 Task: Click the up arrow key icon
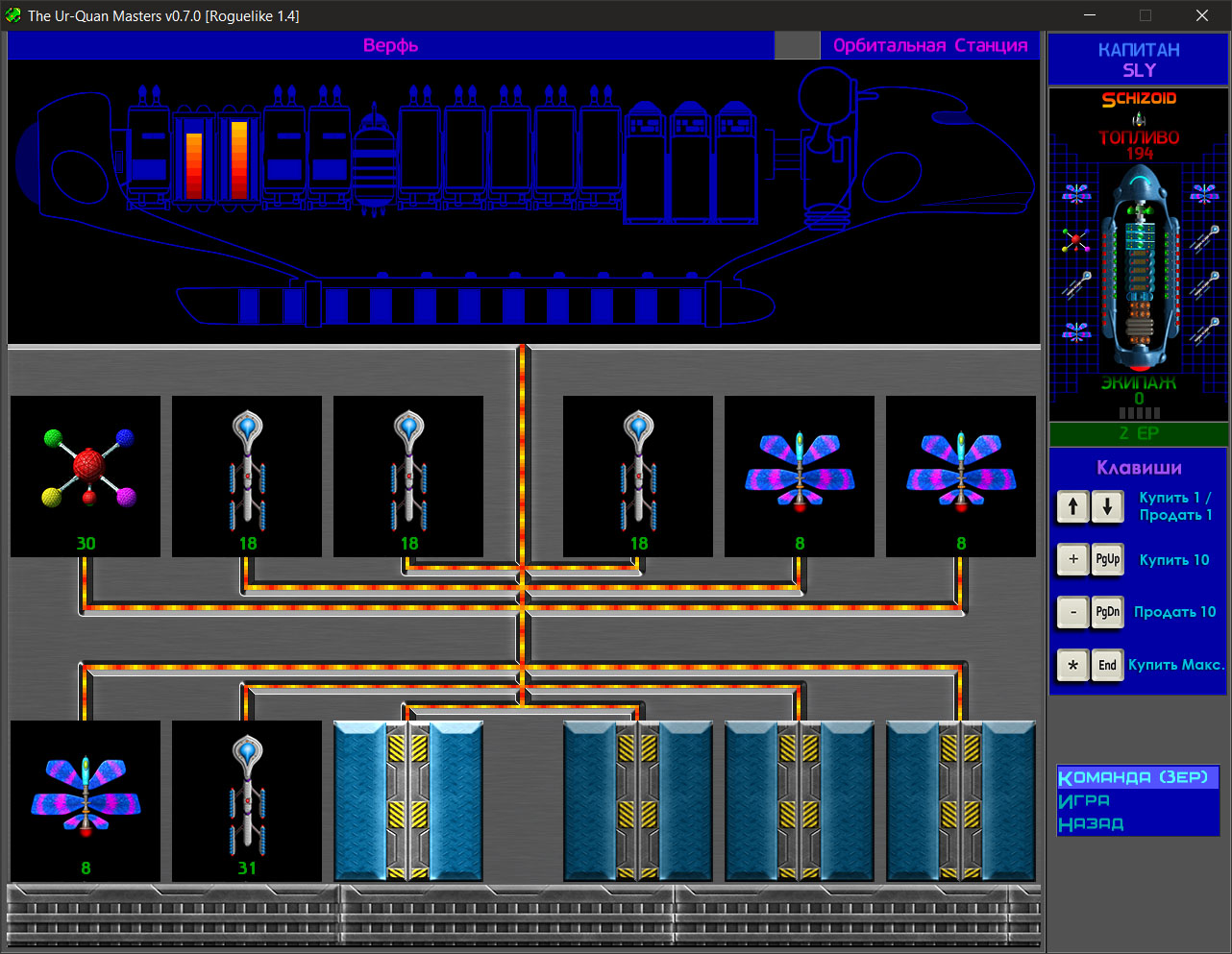click(x=1072, y=506)
